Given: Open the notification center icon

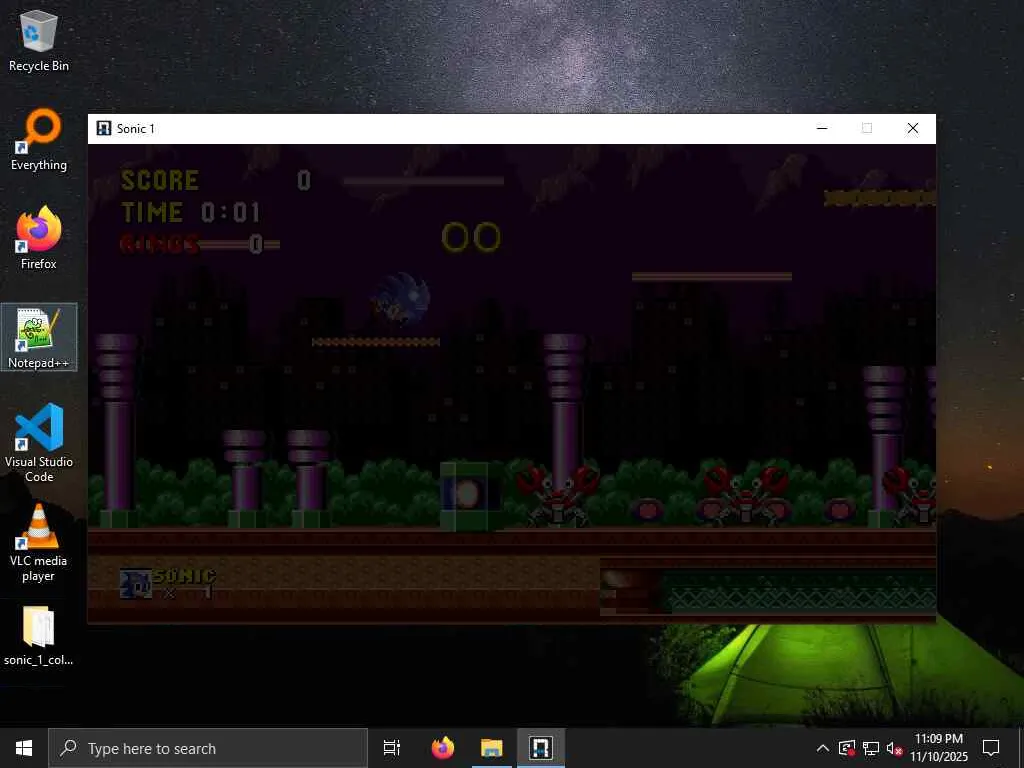Looking at the screenshot, I should tap(991, 748).
